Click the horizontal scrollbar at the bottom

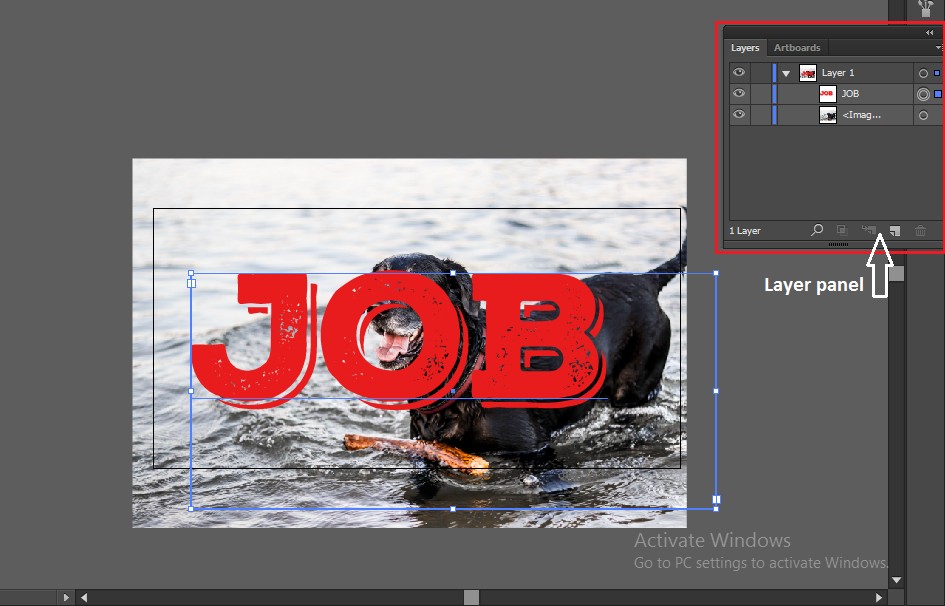pos(470,597)
